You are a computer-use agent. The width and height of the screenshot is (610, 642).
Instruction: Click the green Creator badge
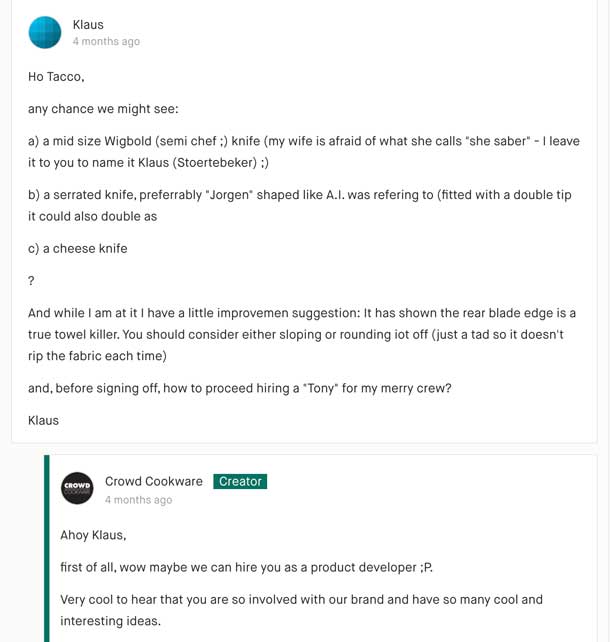click(240, 482)
